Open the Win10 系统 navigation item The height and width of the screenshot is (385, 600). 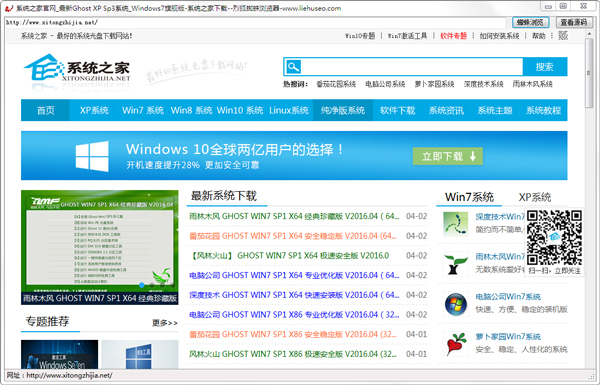[240, 110]
